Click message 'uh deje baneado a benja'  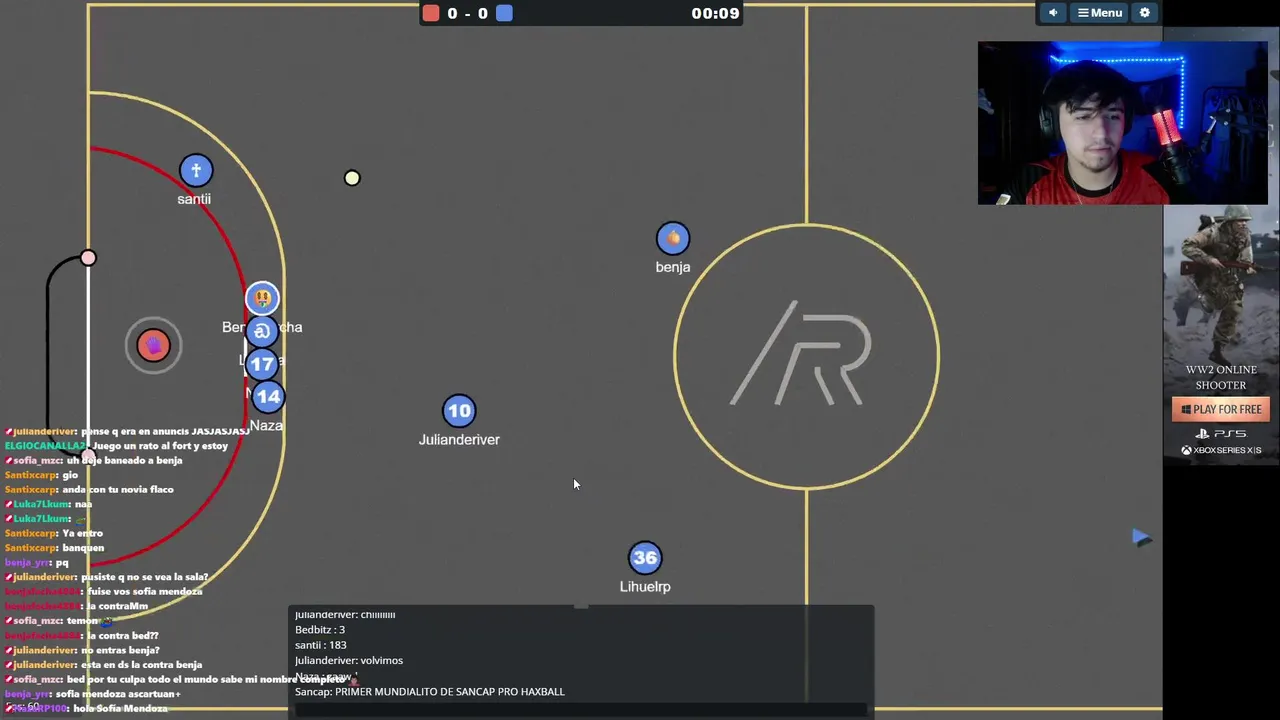click(x=125, y=460)
